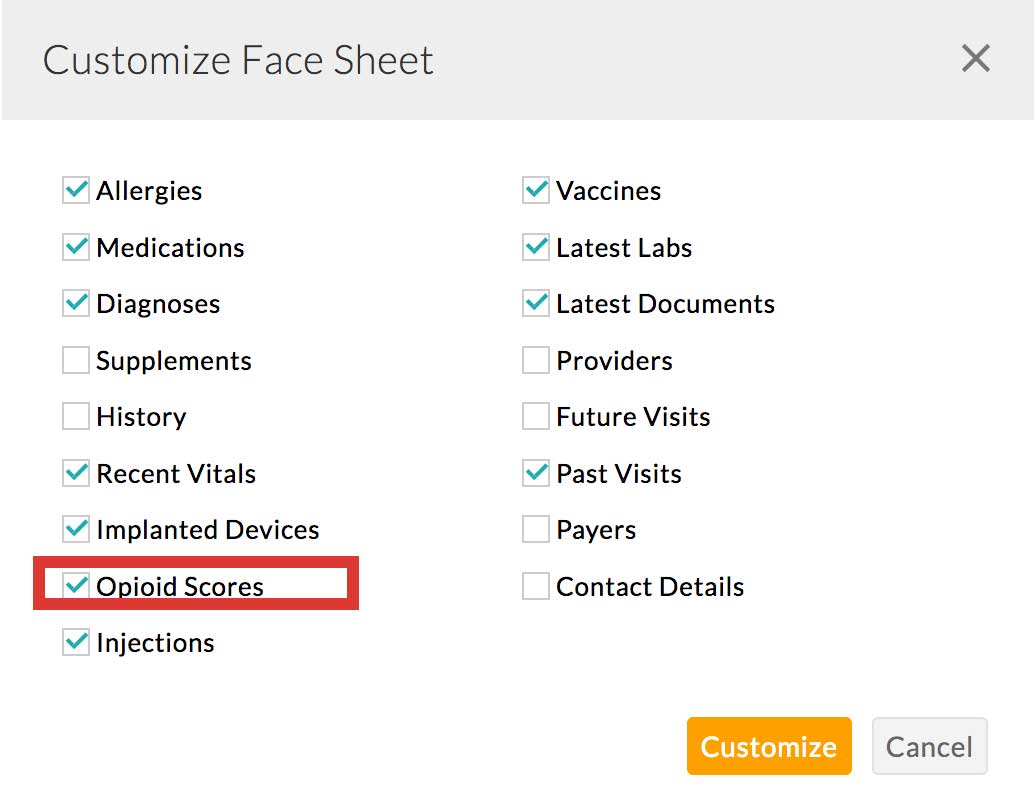Check the Contact Details checkbox
Image resolution: width=1035 pixels, height=795 pixels.
[x=536, y=586]
